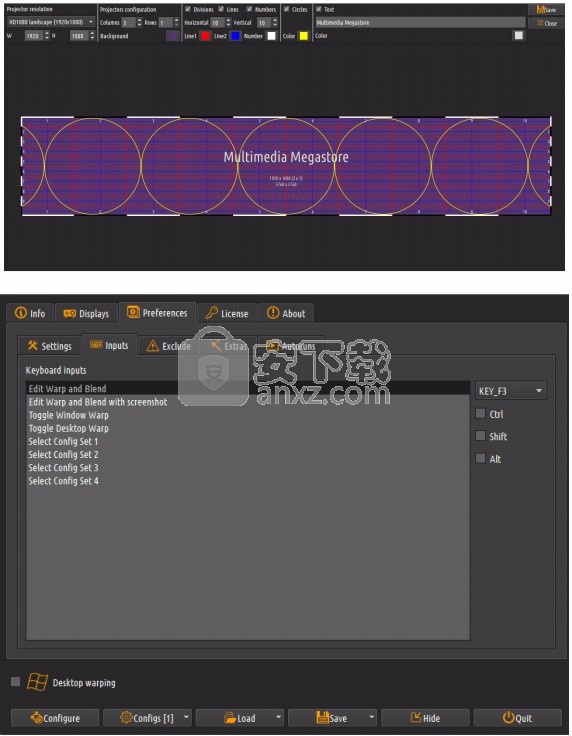572x736 pixels.
Task: Click the H height input field
Action: (x=79, y=36)
